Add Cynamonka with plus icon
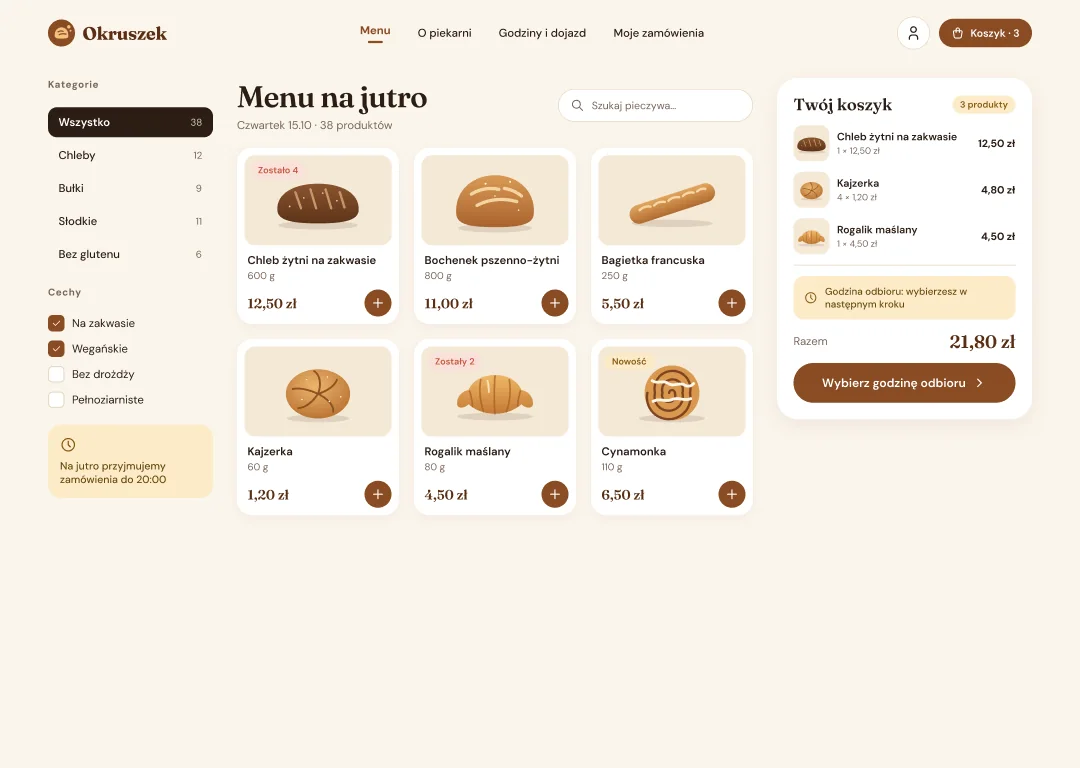This screenshot has height=768, width=1080. click(731, 495)
